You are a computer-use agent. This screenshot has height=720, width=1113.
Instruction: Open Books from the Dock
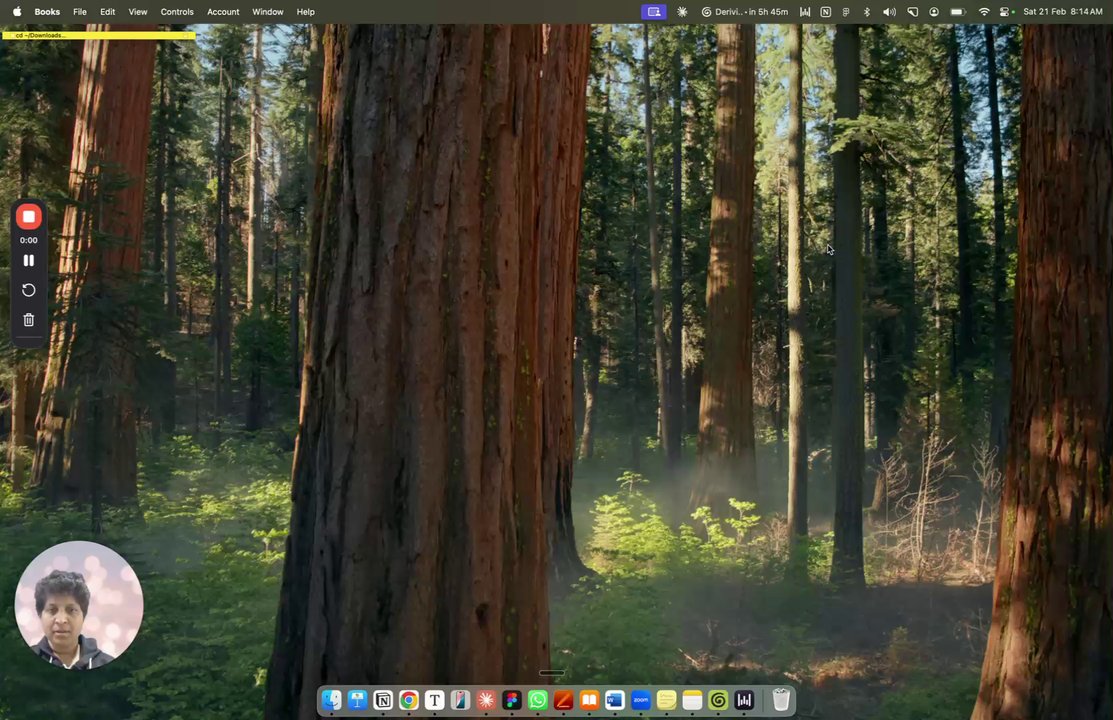(589, 700)
